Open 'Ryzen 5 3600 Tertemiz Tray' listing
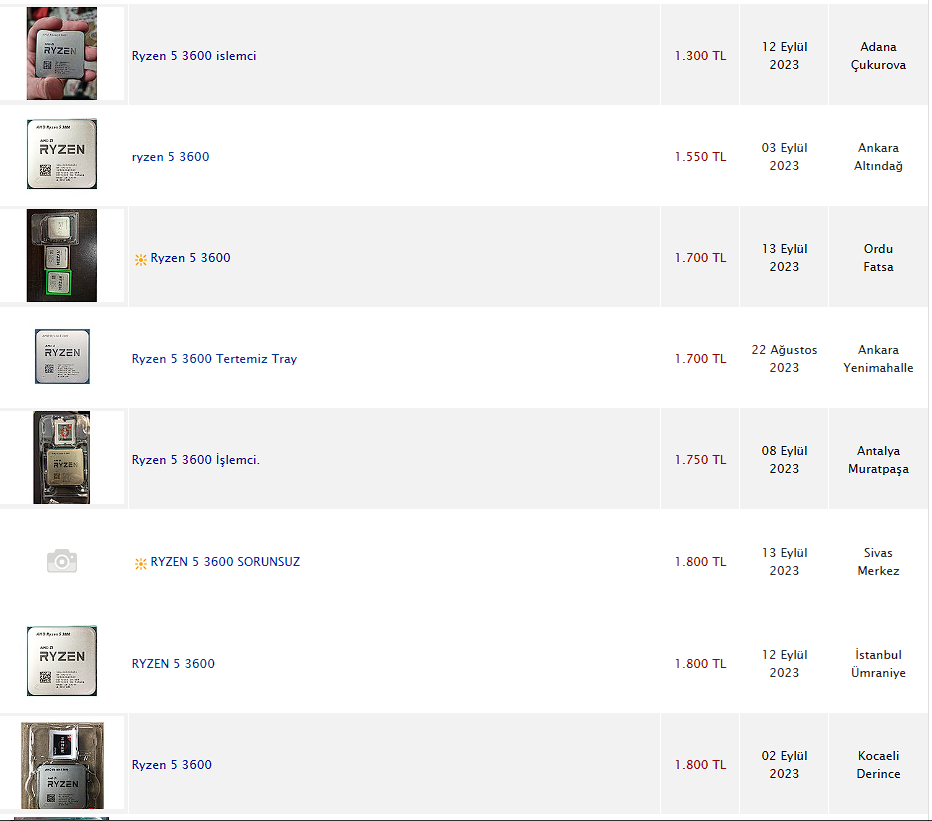 (x=214, y=359)
